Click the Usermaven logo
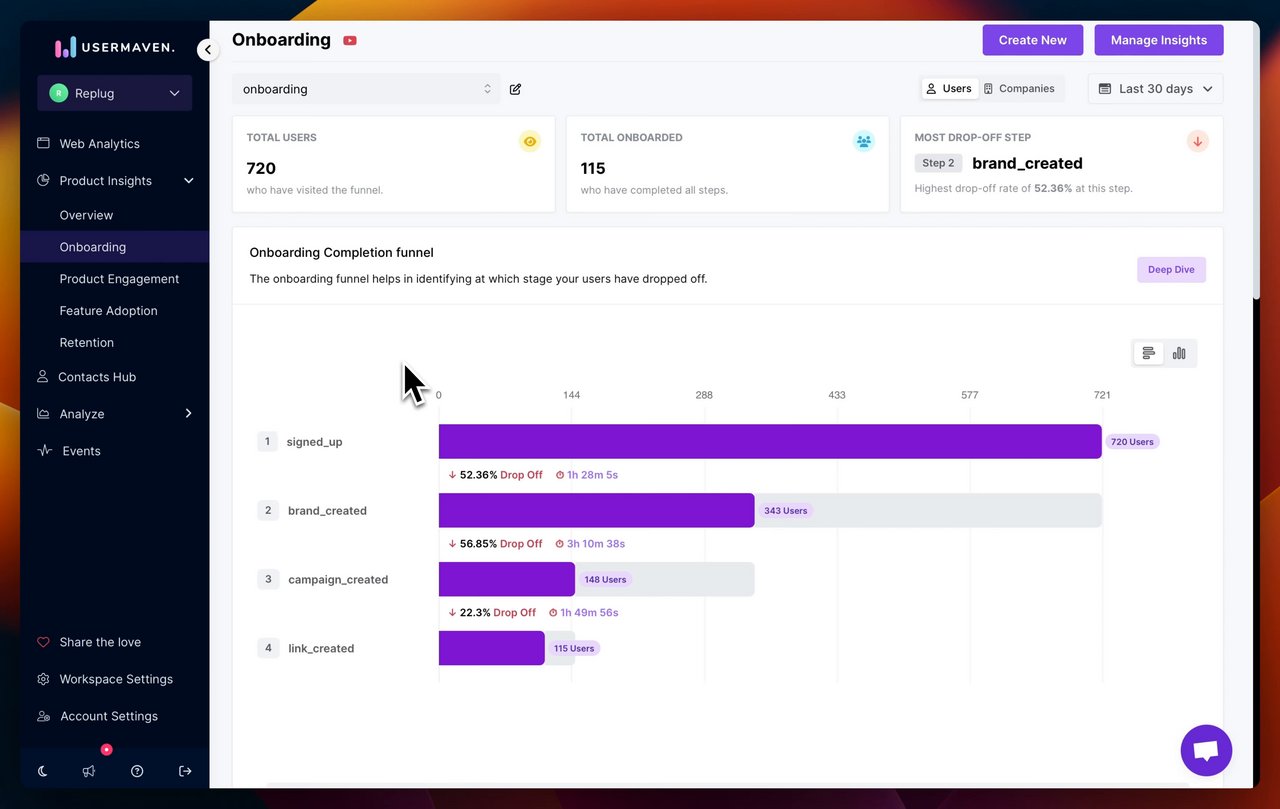Viewport: 1280px width, 809px height. coord(114,47)
